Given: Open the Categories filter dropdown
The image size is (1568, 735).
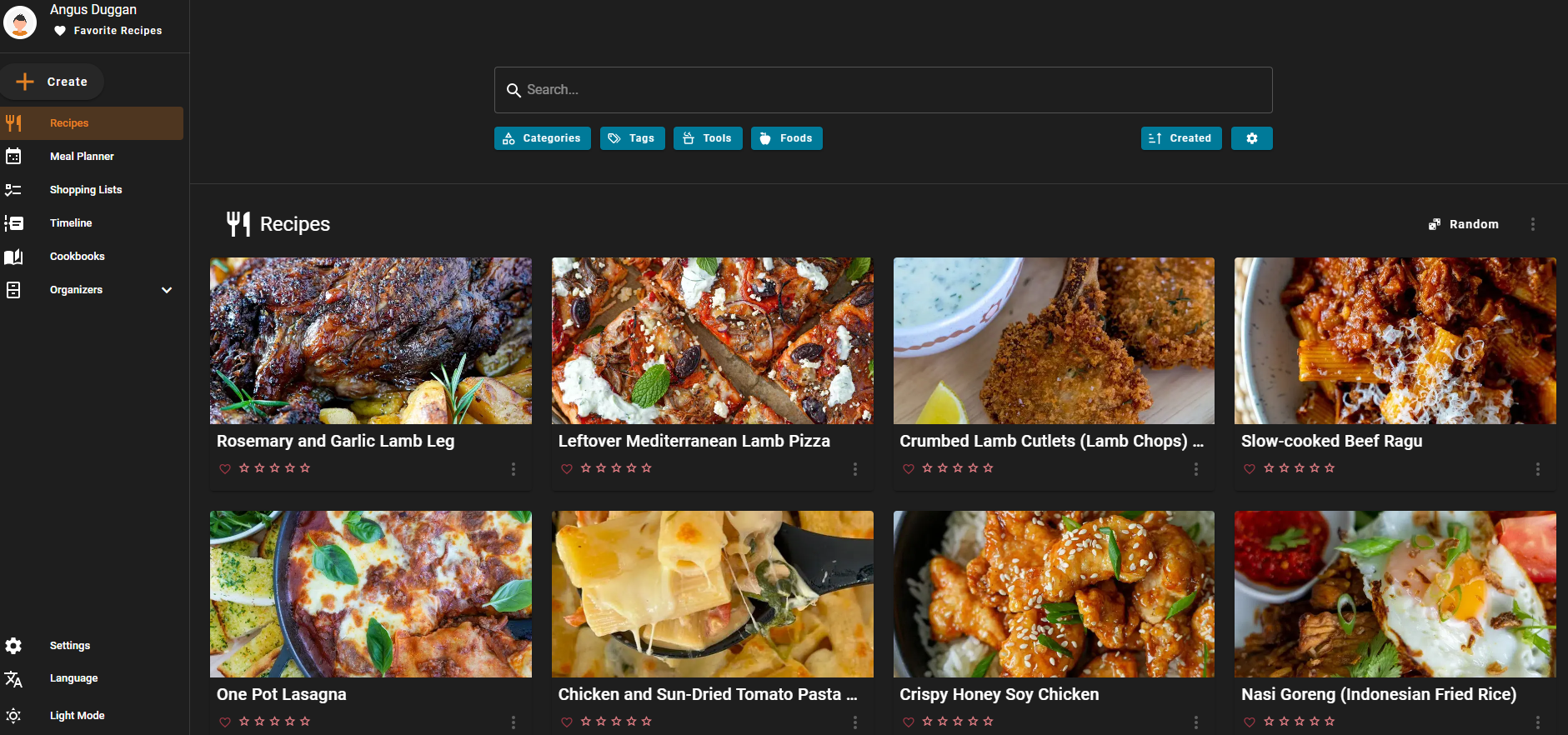Looking at the screenshot, I should tap(543, 138).
